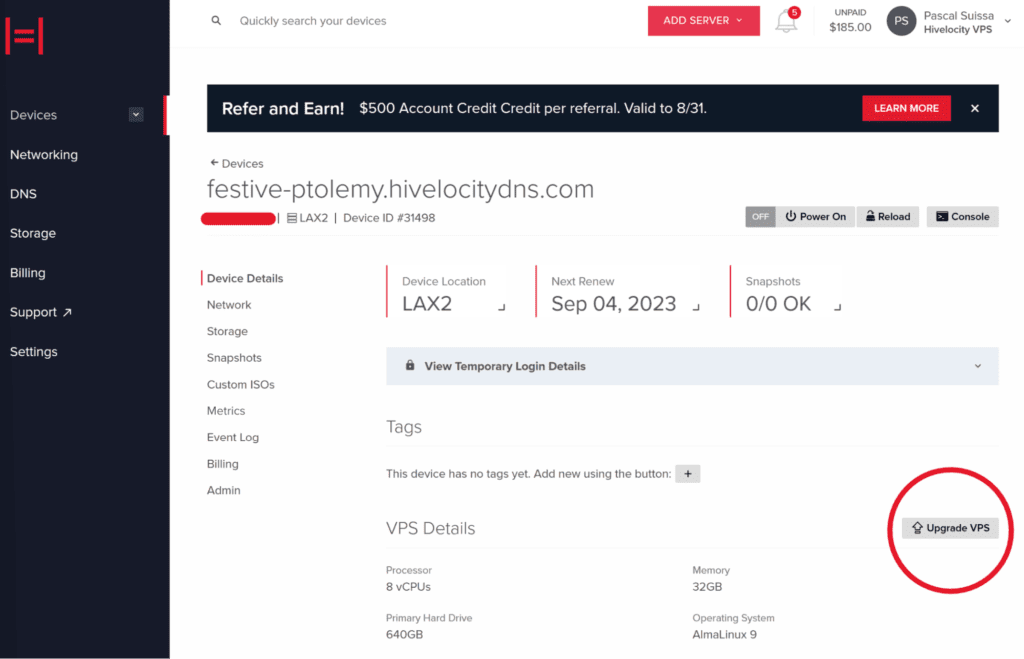The image size is (1024, 659).
Task: Reload the VPS with the Reload button
Action: click(x=887, y=216)
